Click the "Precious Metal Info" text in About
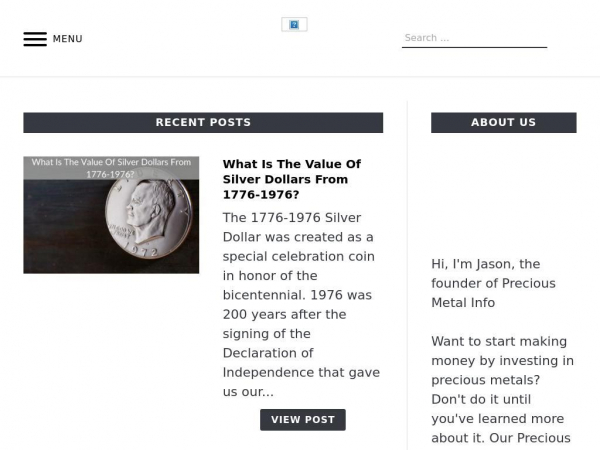 (493, 293)
